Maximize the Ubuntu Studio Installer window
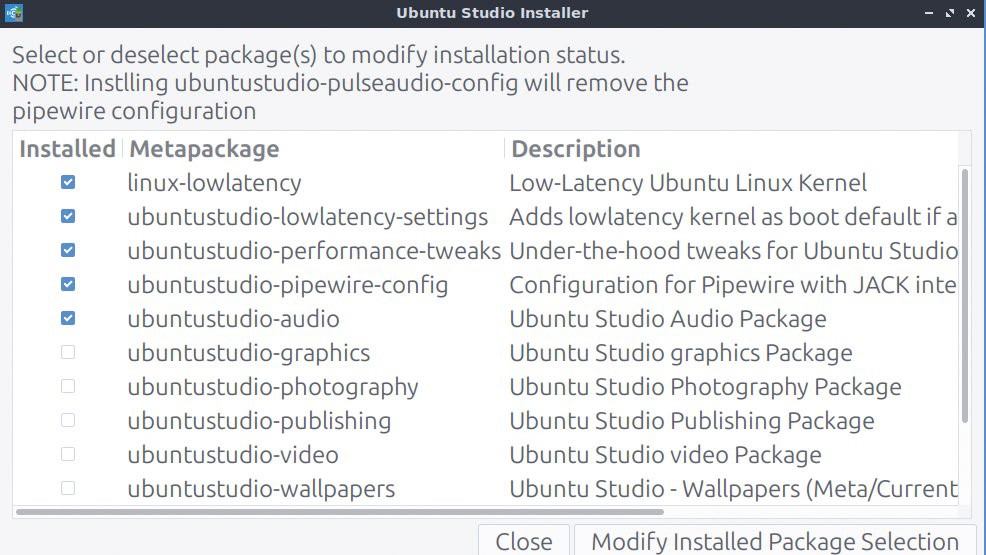This screenshot has width=986, height=555. [x=950, y=13]
